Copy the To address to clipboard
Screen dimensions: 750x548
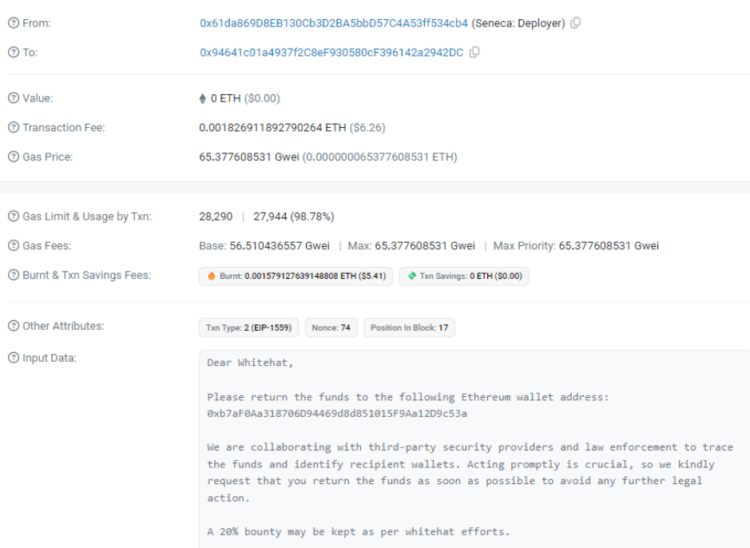click(x=474, y=52)
